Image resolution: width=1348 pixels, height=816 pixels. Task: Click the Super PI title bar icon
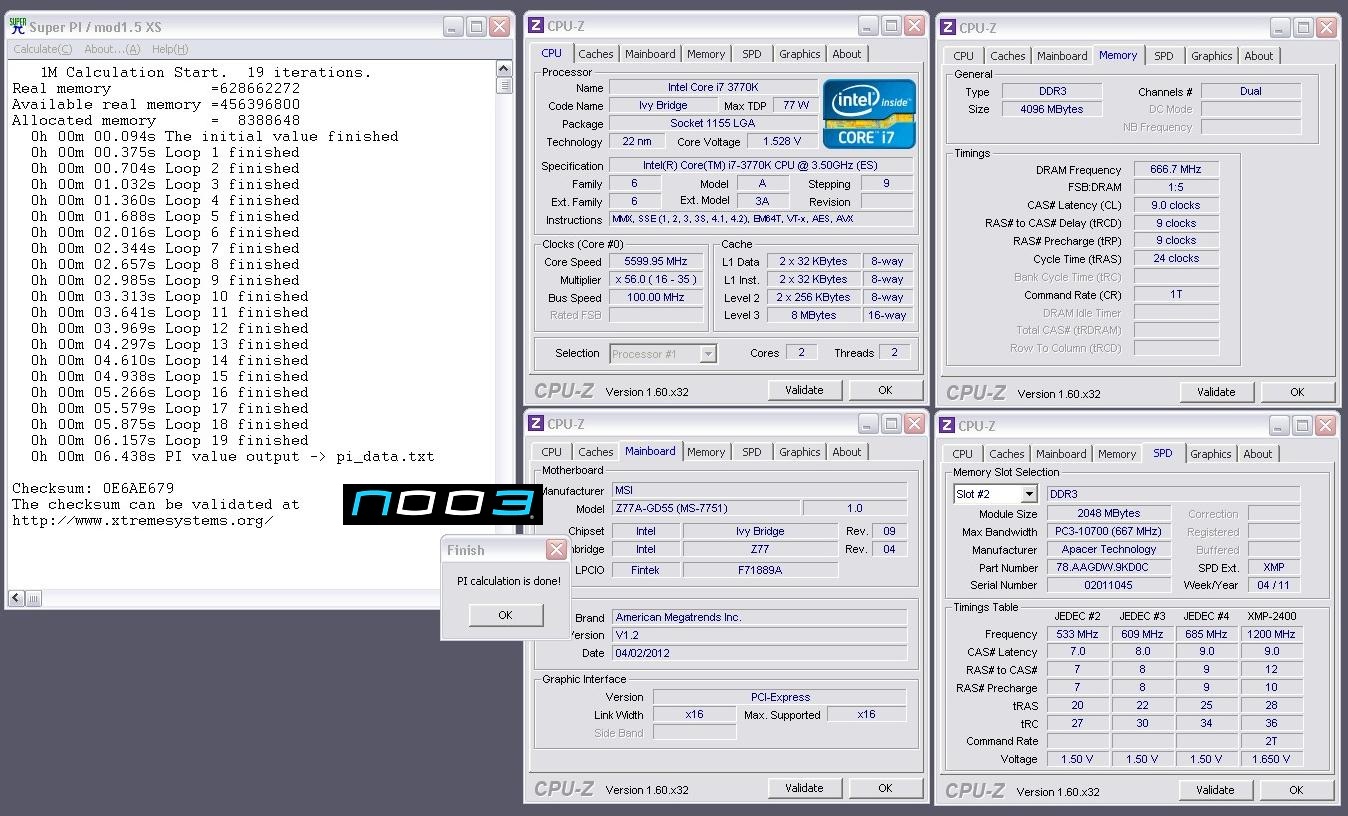coord(18,27)
